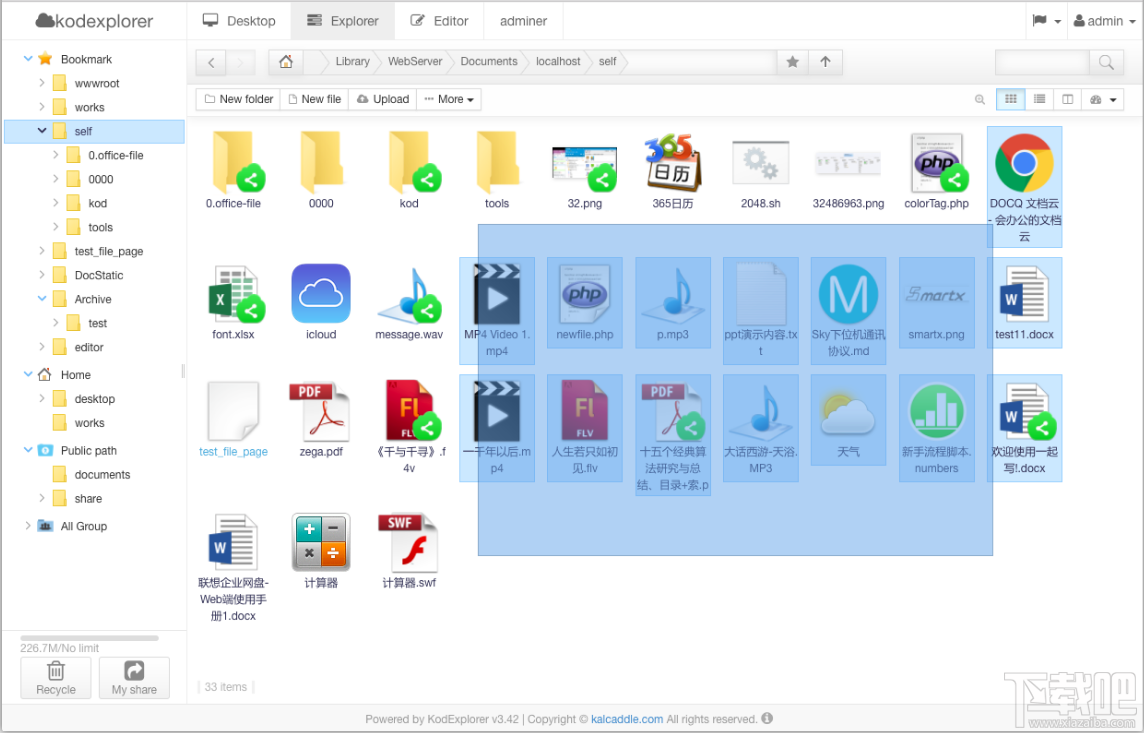1144x733 pixels.
Task: Select DocStatic folder in the tree
Action: coord(98,275)
